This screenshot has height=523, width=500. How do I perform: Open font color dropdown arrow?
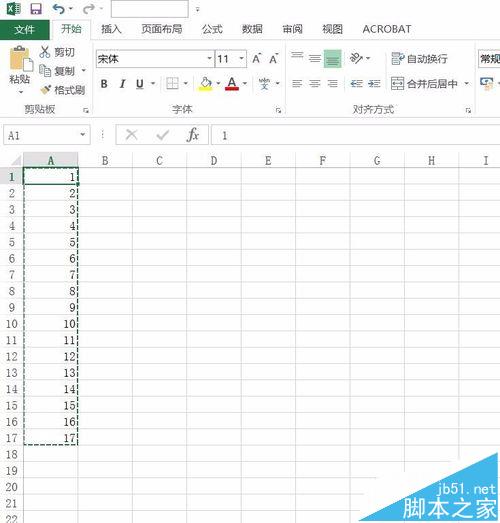pyautogui.click(x=245, y=83)
